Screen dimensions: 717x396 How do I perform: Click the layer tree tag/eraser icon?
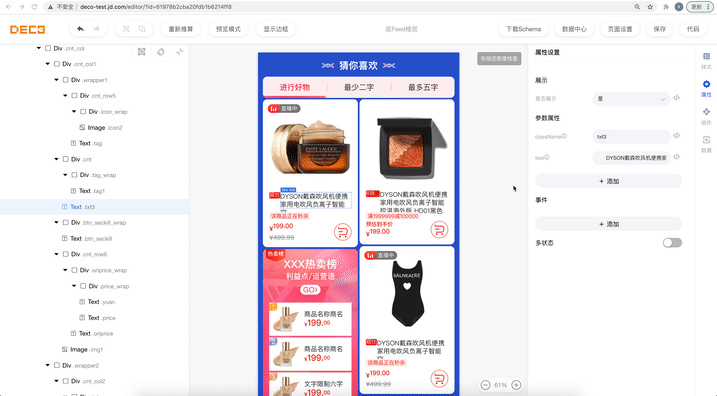pos(161,52)
